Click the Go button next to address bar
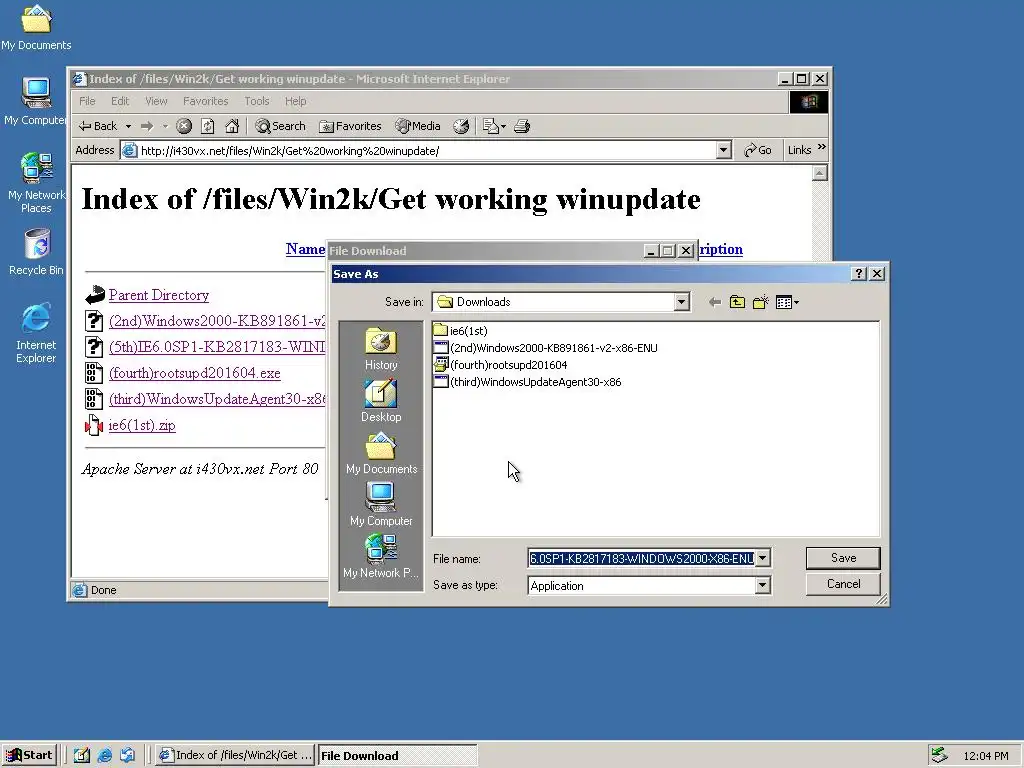Screen dimensions: 1024x768 click(758, 150)
